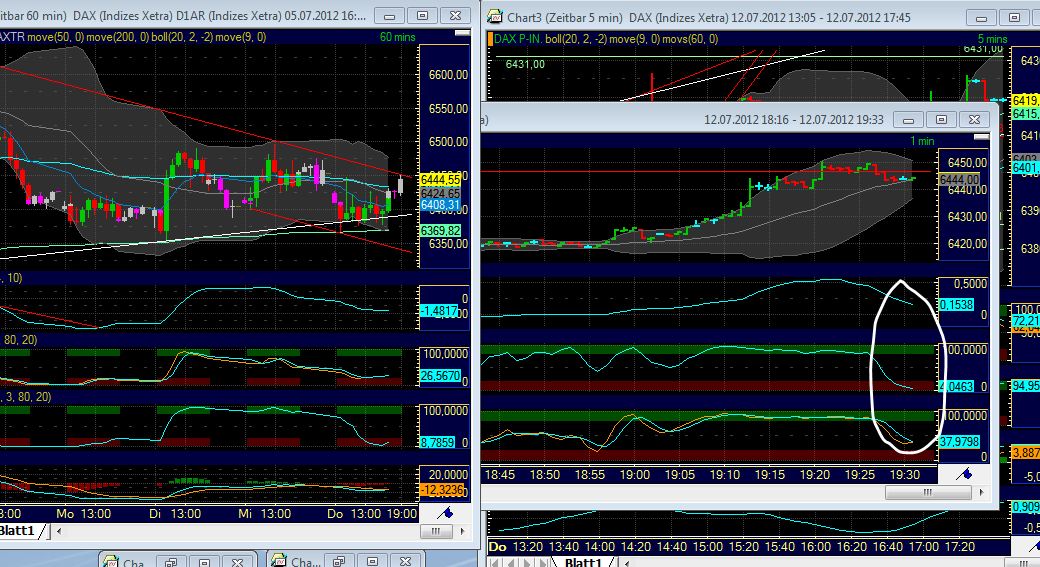Click the DAX P-IN. series label
This screenshot has height=567, width=1040.
(x=518, y=39)
